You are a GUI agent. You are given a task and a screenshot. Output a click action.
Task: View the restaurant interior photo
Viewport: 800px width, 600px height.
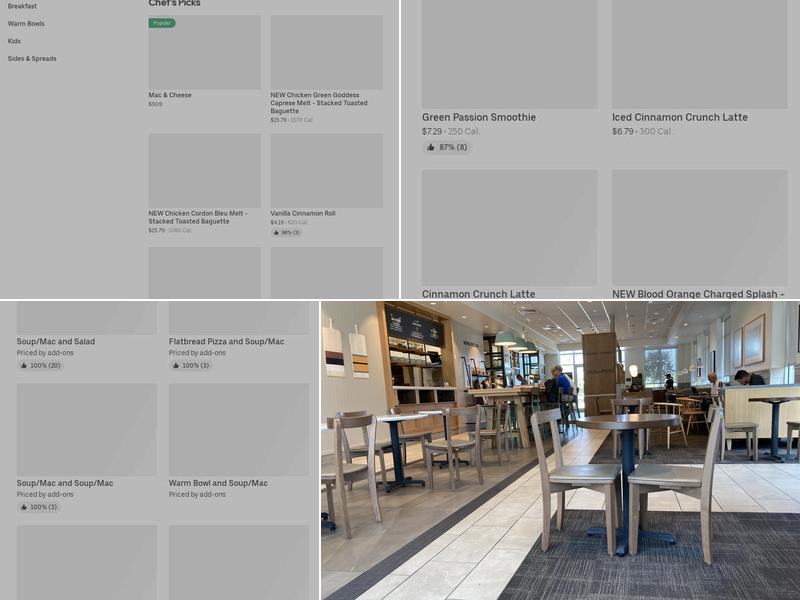pyautogui.click(x=560, y=450)
